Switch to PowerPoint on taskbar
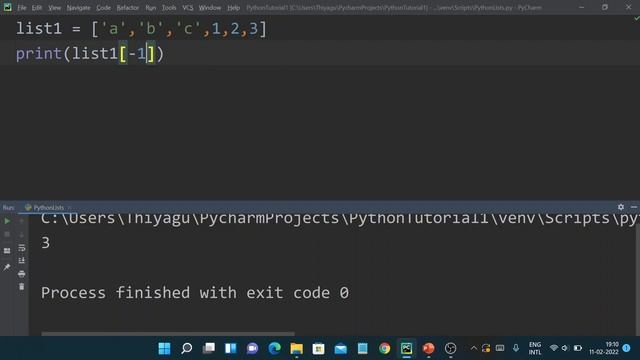Image resolution: width=640 pixels, height=360 pixels. coord(429,348)
